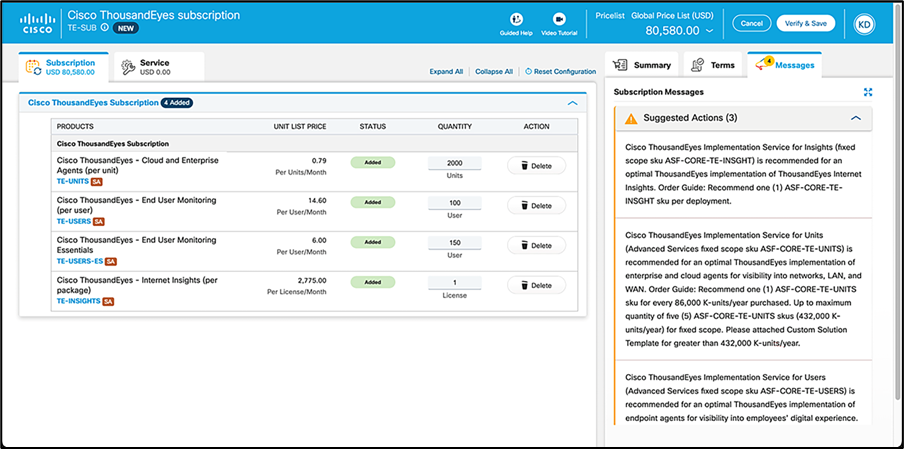The height and width of the screenshot is (449, 904).
Task: Click the SA badge next to TE-INSIGHTS
Action: (x=108, y=301)
